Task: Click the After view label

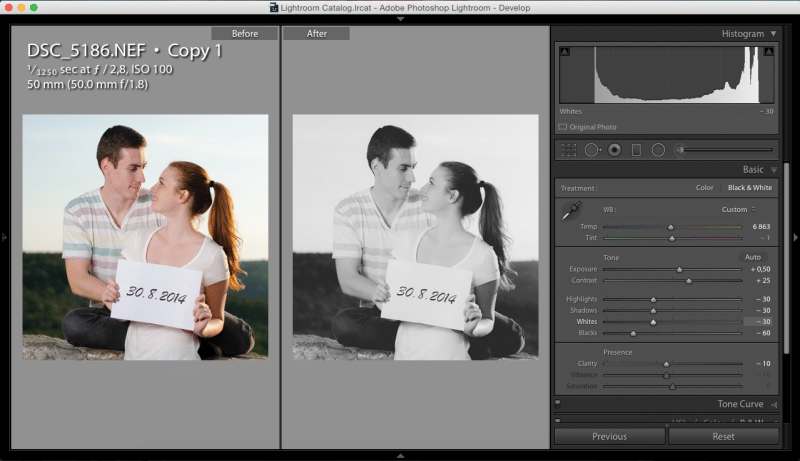Action: pyautogui.click(x=316, y=34)
